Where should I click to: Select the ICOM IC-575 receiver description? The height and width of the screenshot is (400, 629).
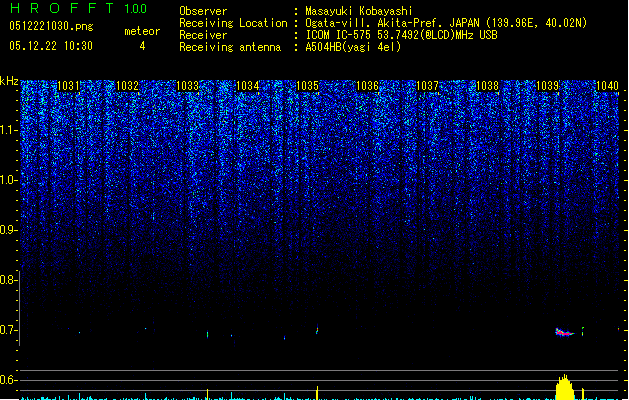click(401, 35)
